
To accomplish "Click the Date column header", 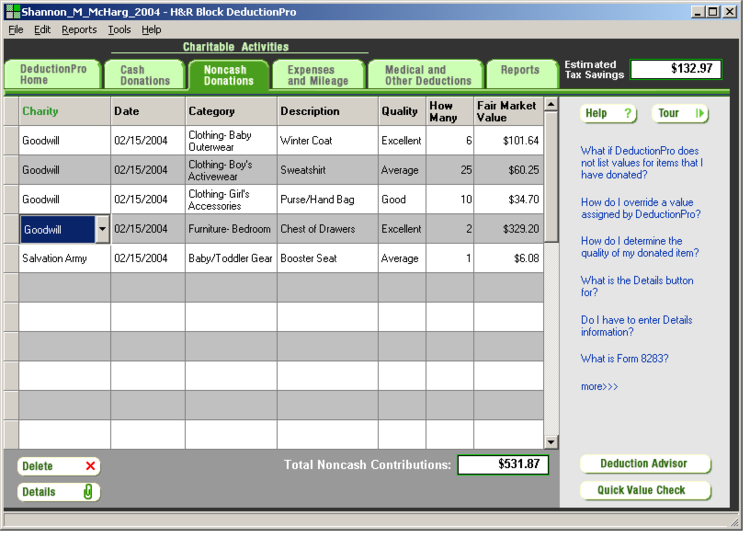I will [148, 111].
